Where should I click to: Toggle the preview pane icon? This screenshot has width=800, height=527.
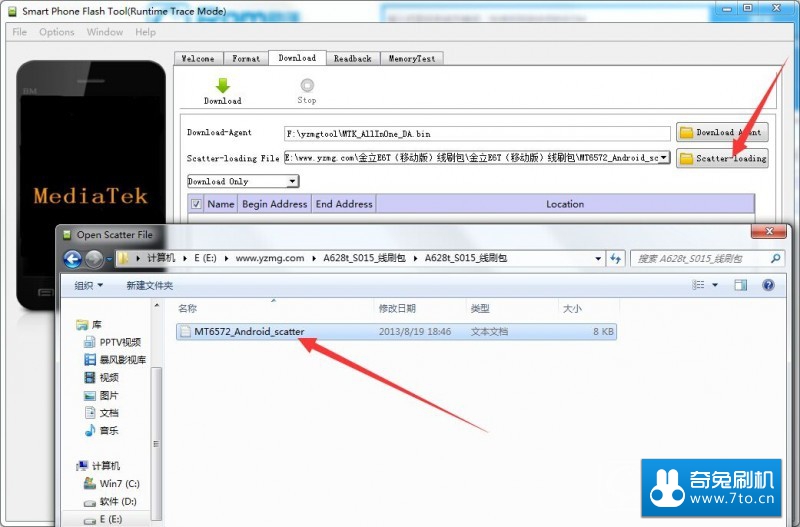740,285
